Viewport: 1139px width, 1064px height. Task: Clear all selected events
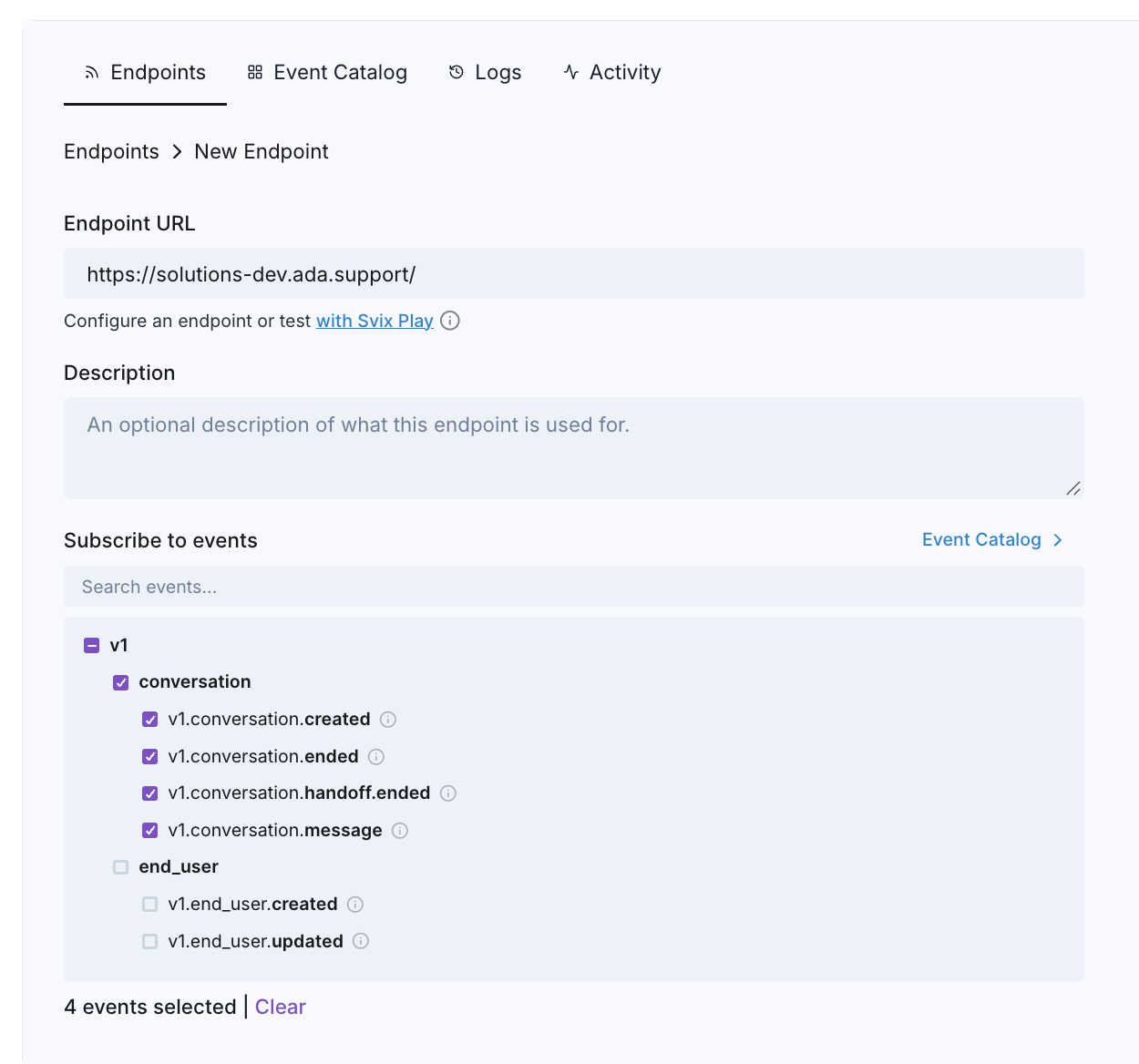click(280, 1007)
